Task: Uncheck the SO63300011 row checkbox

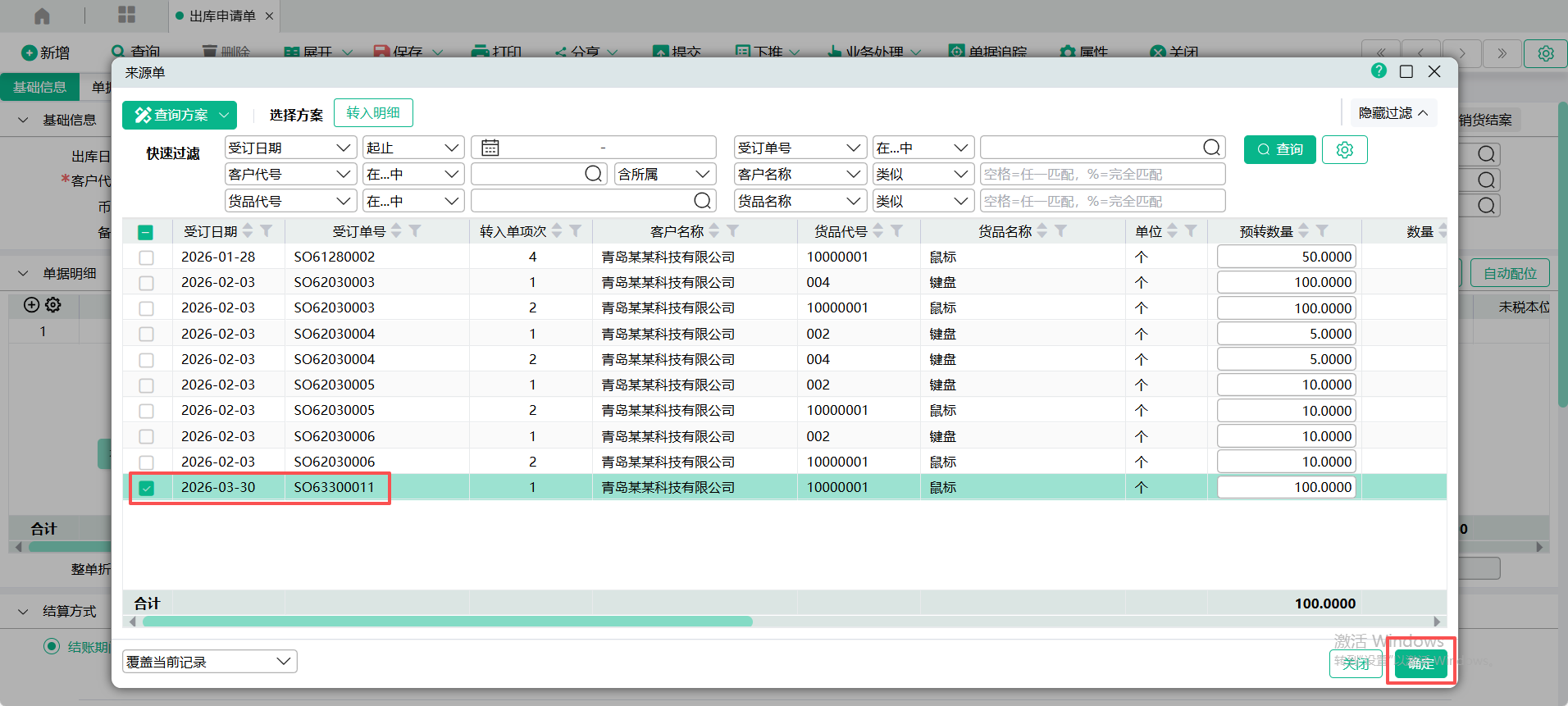Action: [x=147, y=488]
